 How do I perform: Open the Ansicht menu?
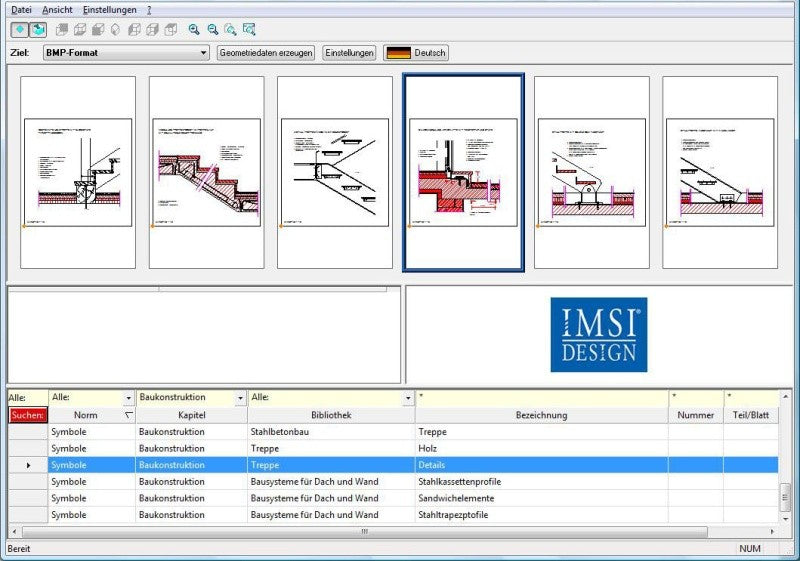[x=57, y=10]
